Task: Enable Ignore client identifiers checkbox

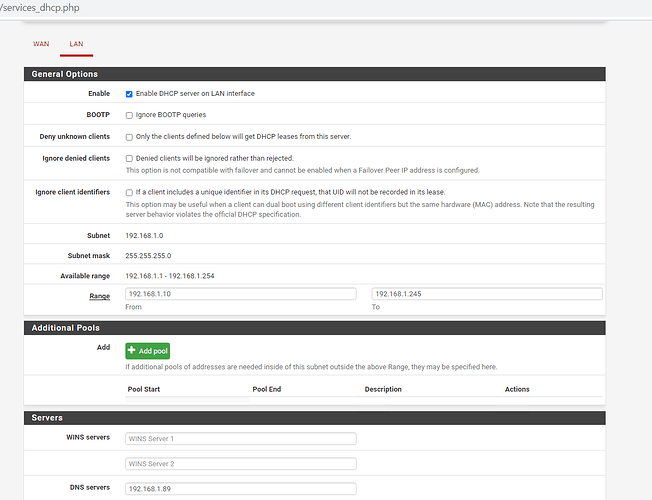Action: [129, 192]
